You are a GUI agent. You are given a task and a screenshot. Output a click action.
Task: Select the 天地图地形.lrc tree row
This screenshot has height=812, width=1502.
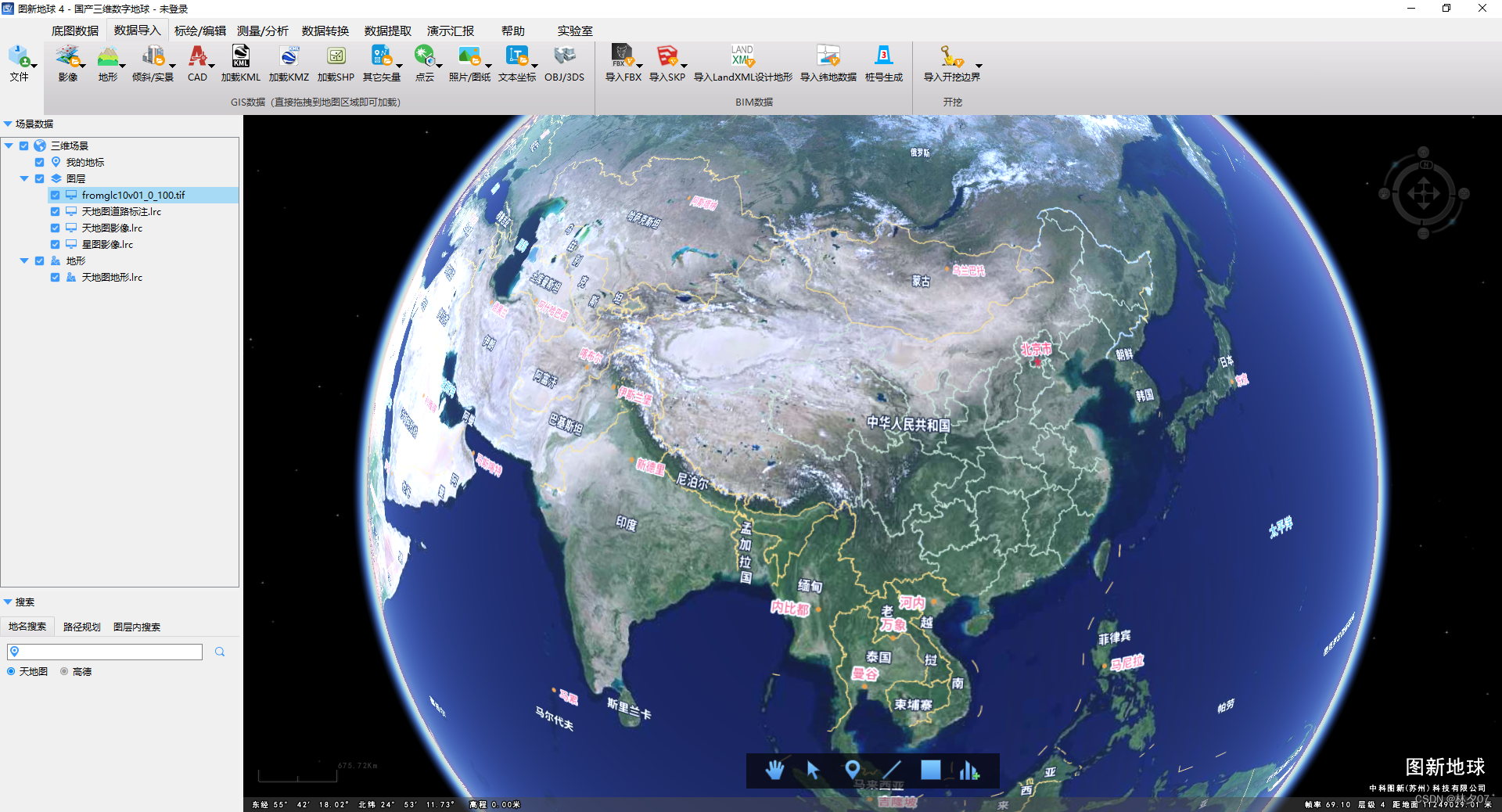[x=120, y=277]
